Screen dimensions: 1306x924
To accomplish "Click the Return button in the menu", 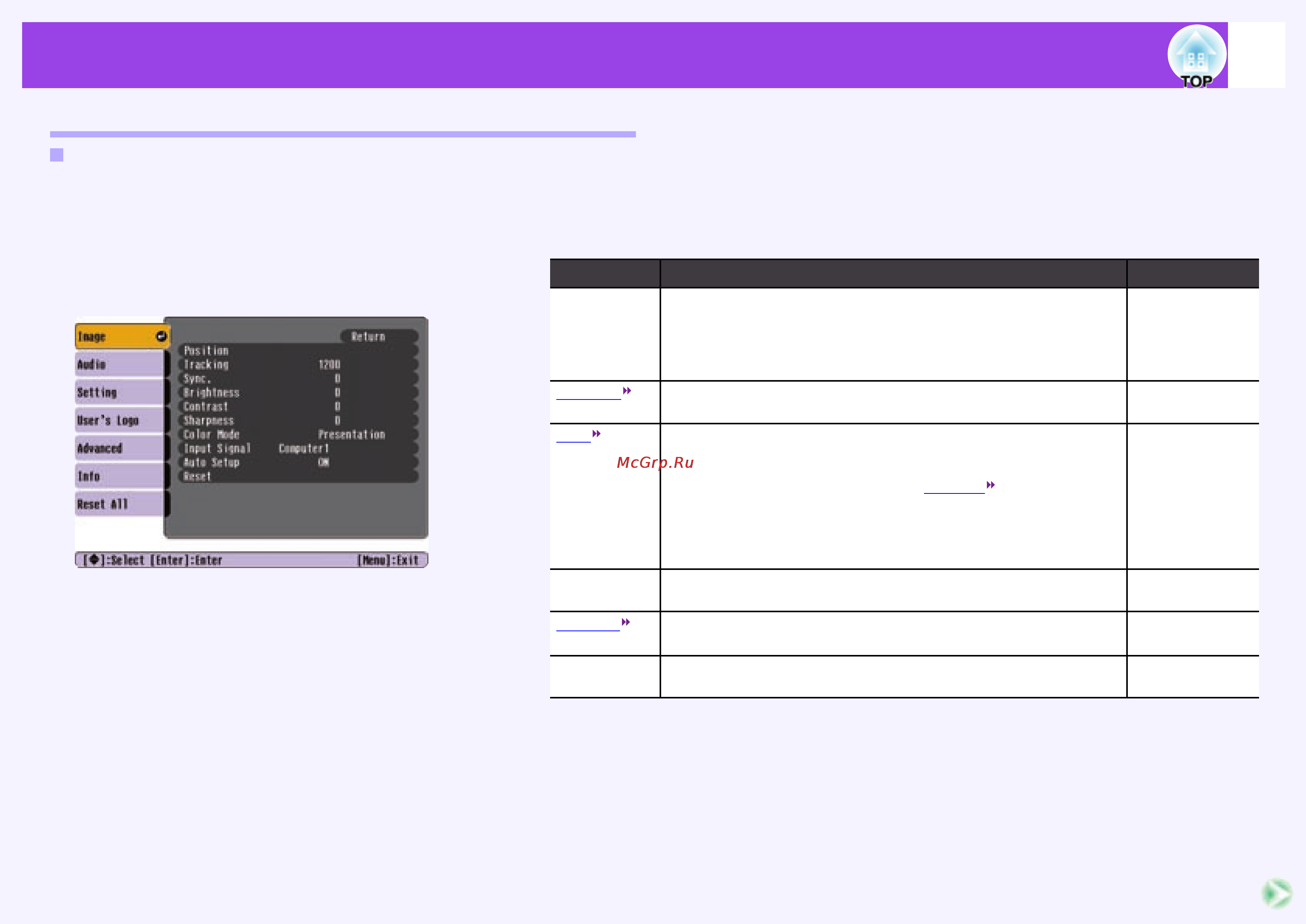I will click(379, 336).
